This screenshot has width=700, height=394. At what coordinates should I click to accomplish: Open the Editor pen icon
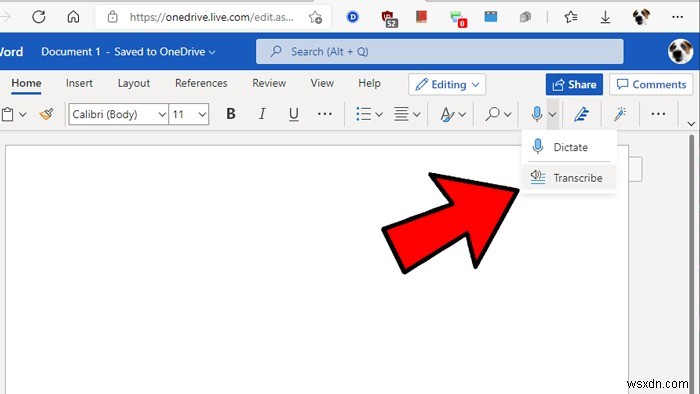[x=581, y=114]
